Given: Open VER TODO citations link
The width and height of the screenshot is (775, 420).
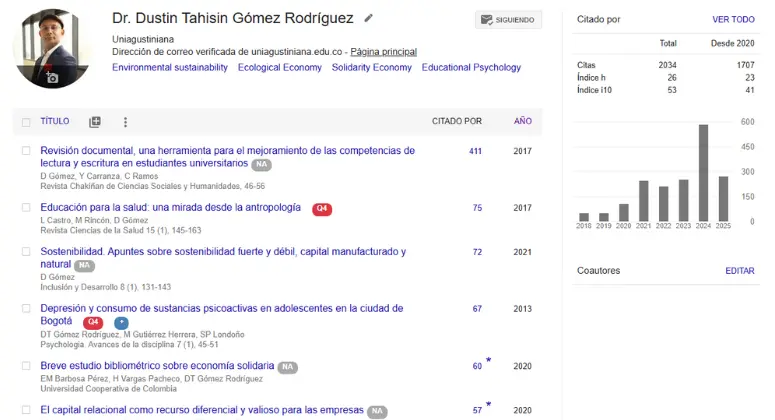Looking at the screenshot, I should tap(733, 19).
